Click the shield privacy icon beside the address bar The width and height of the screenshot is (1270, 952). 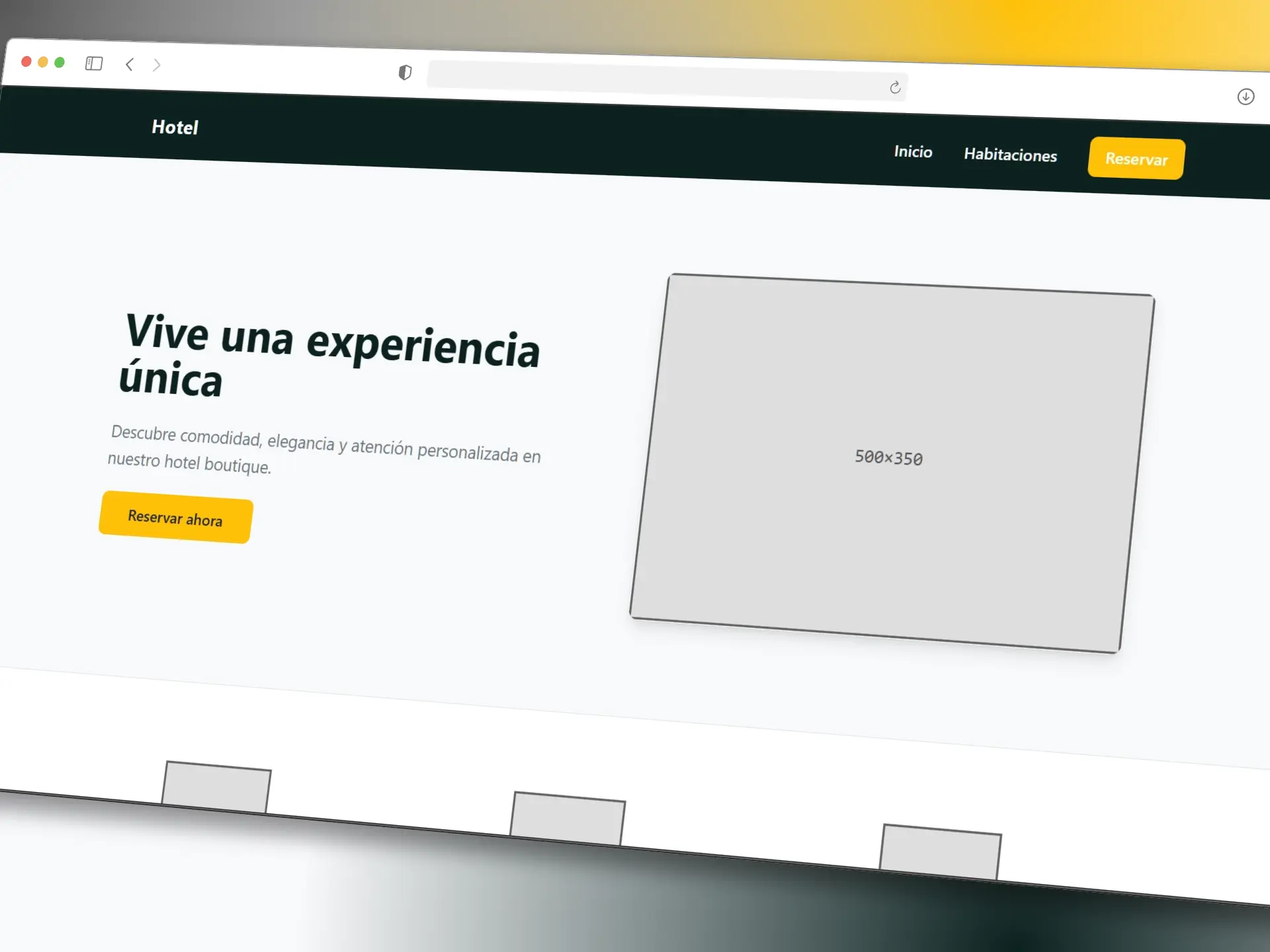click(x=405, y=73)
